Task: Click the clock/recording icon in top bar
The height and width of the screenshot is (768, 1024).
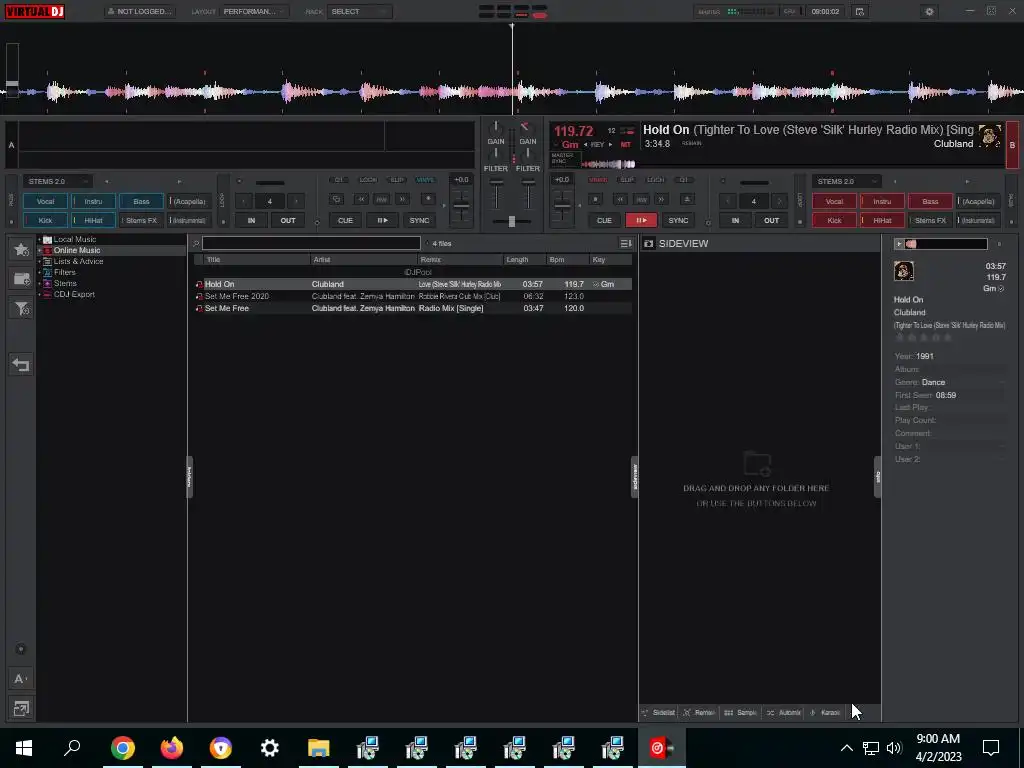Action: pos(859,11)
